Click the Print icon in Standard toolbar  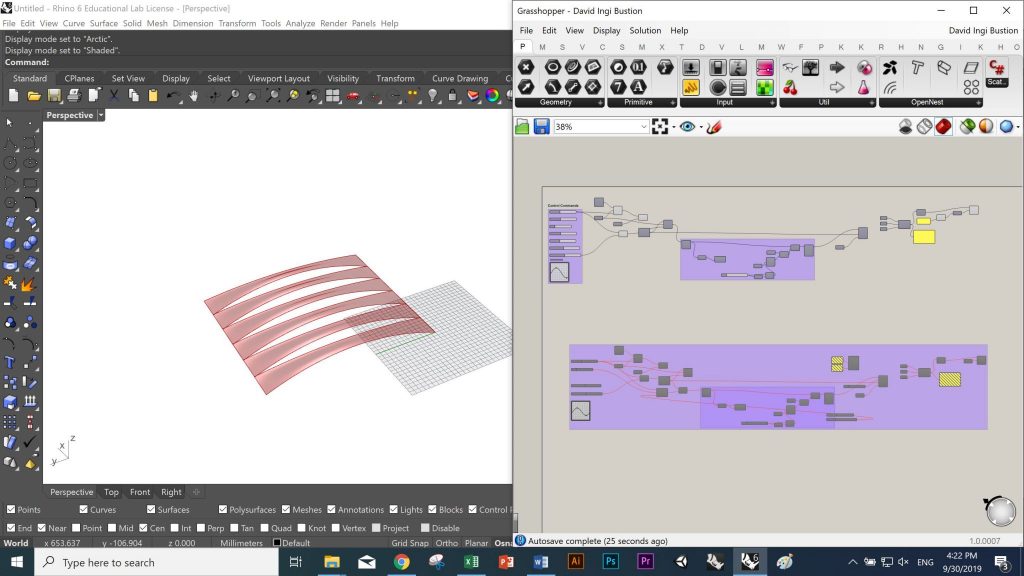[x=73, y=96]
